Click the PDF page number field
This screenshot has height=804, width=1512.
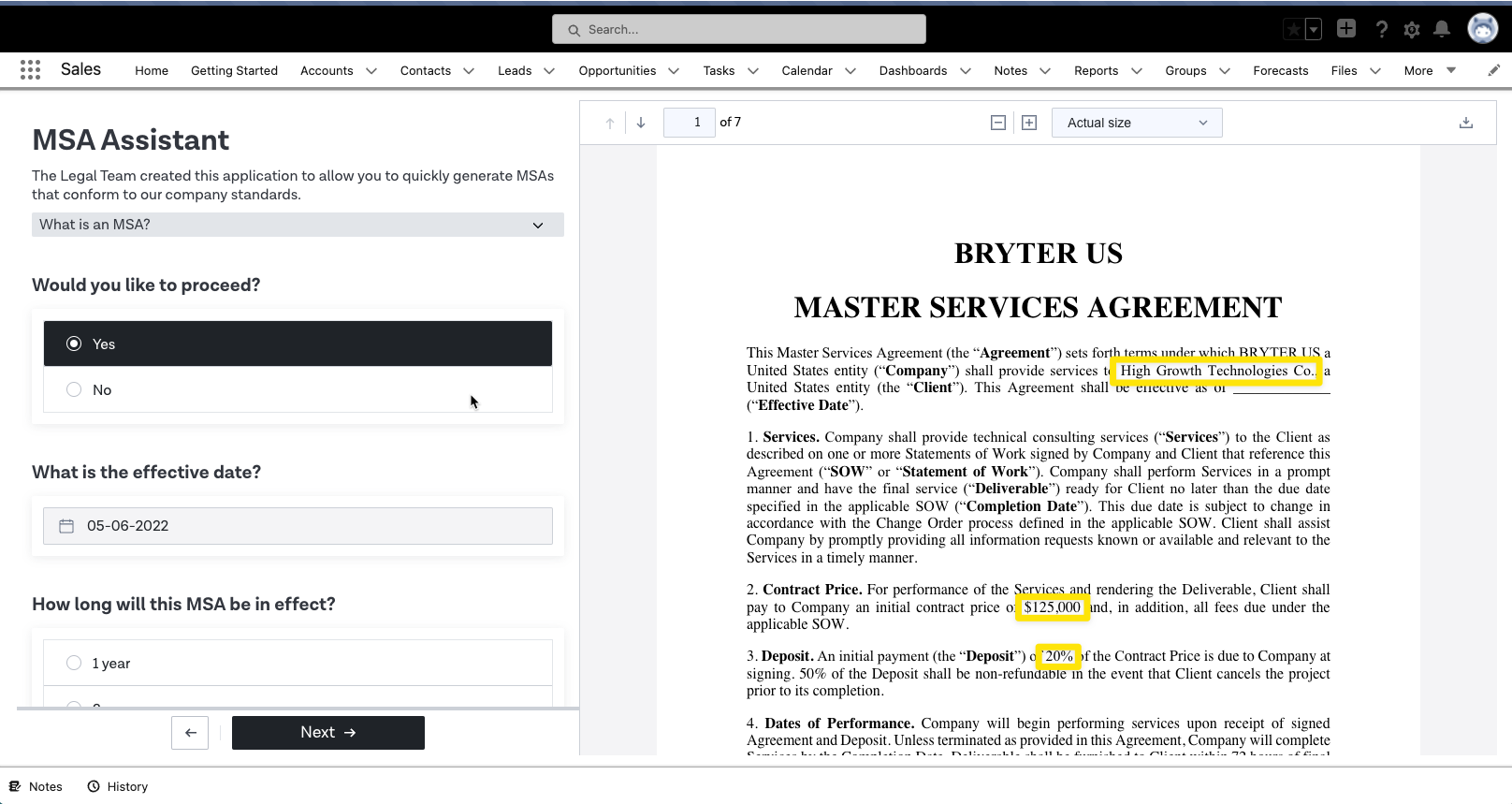point(690,123)
